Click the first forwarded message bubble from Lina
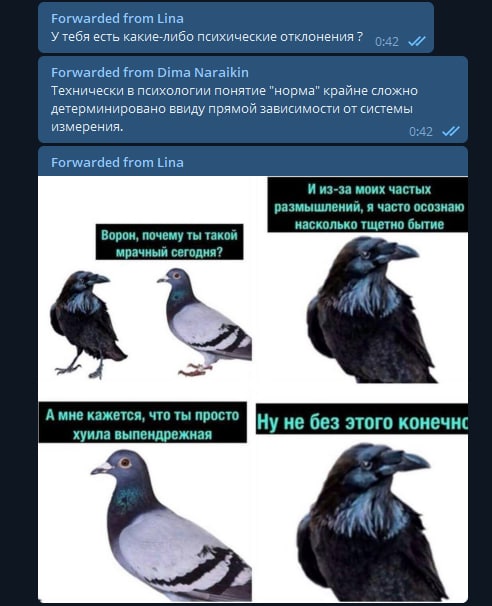 [236, 27]
